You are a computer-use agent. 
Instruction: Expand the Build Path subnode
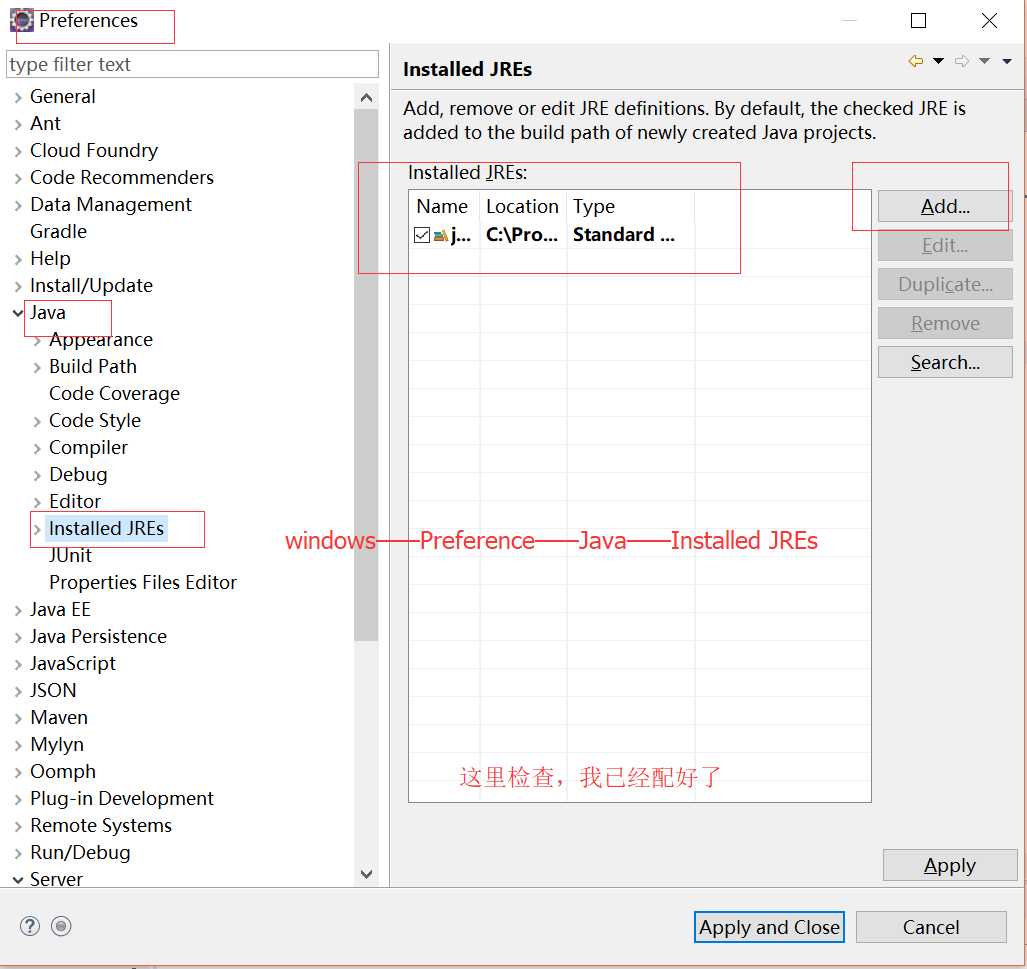[x=37, y=368]
